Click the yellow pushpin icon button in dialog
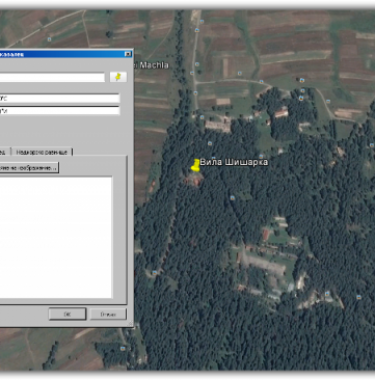 coord(118,77)
